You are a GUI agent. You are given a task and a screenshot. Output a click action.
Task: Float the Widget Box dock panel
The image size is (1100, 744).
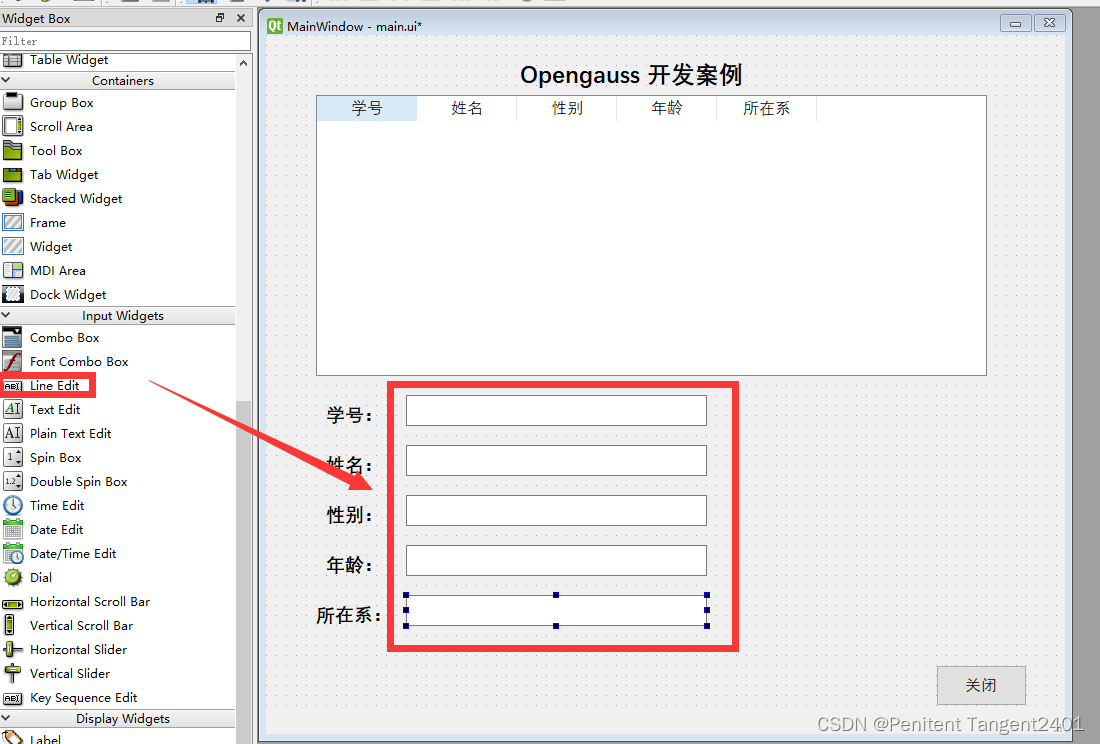tap(220, 18)
